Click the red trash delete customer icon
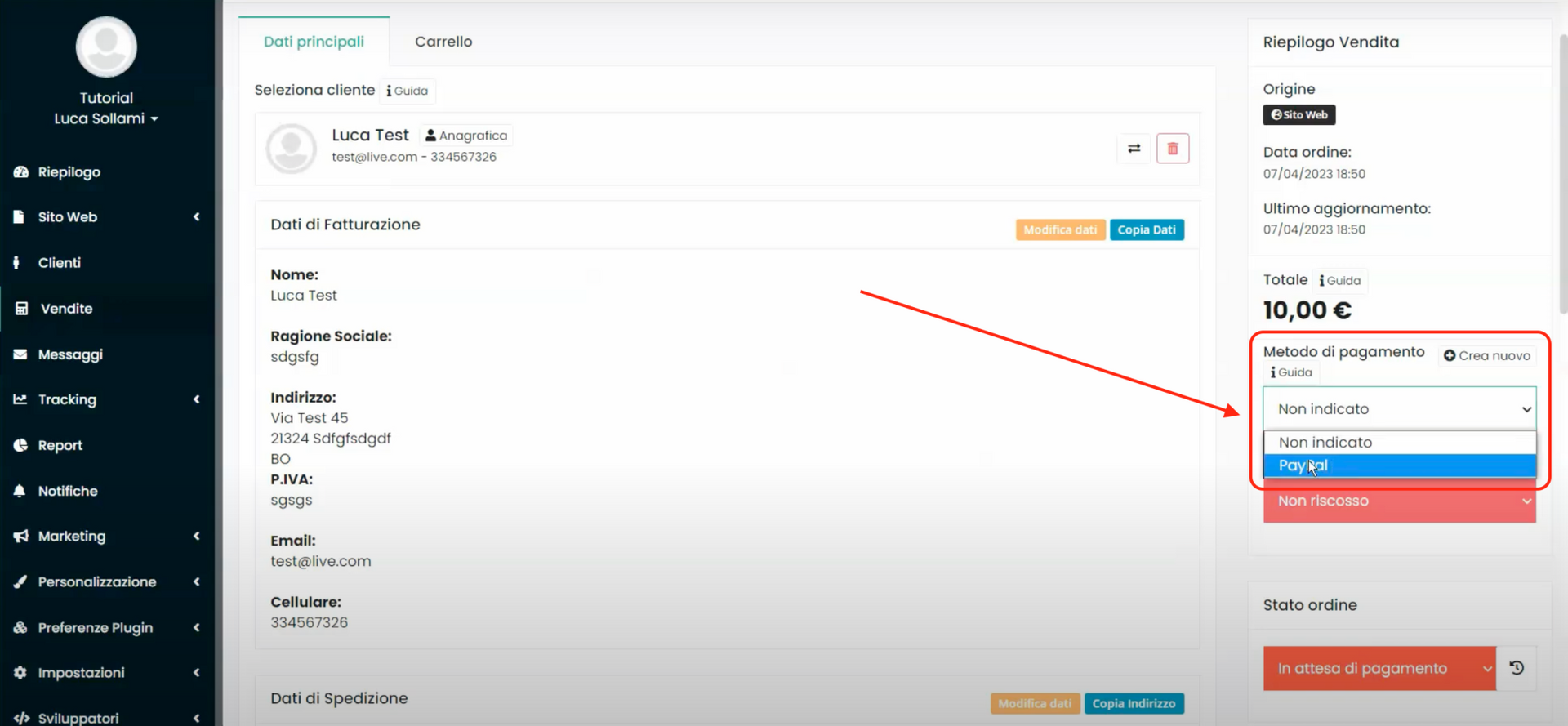Viewport: 1568px width, 726px height. (1172, 149)
